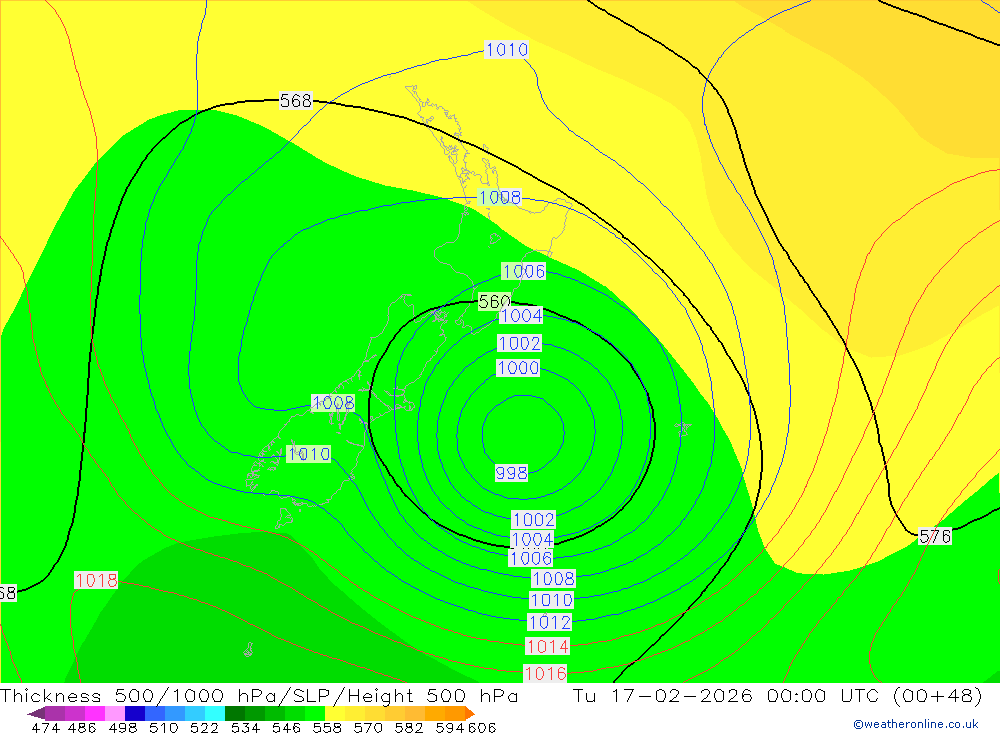Select the red 1016 isobar label

(x=545, y=673)
